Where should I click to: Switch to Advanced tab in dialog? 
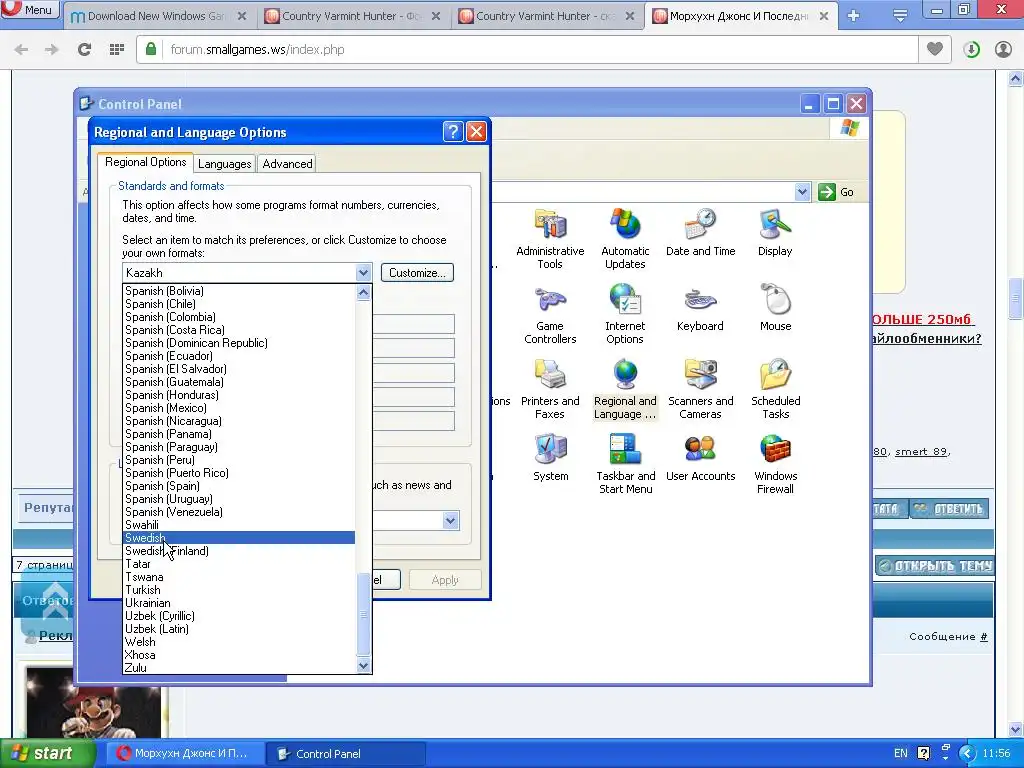[x=287, y=164]
